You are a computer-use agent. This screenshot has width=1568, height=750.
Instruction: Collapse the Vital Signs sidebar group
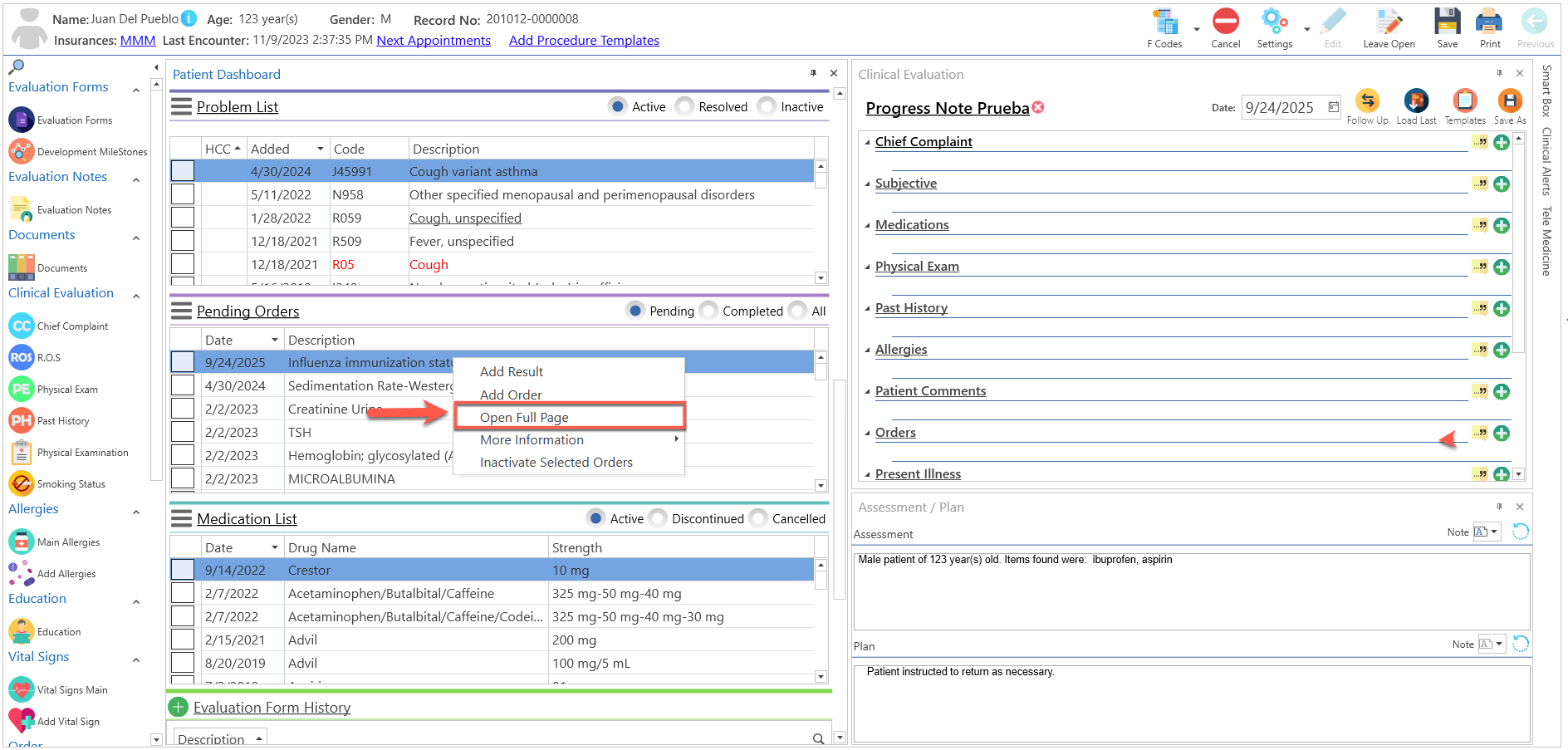click(136, 659)
